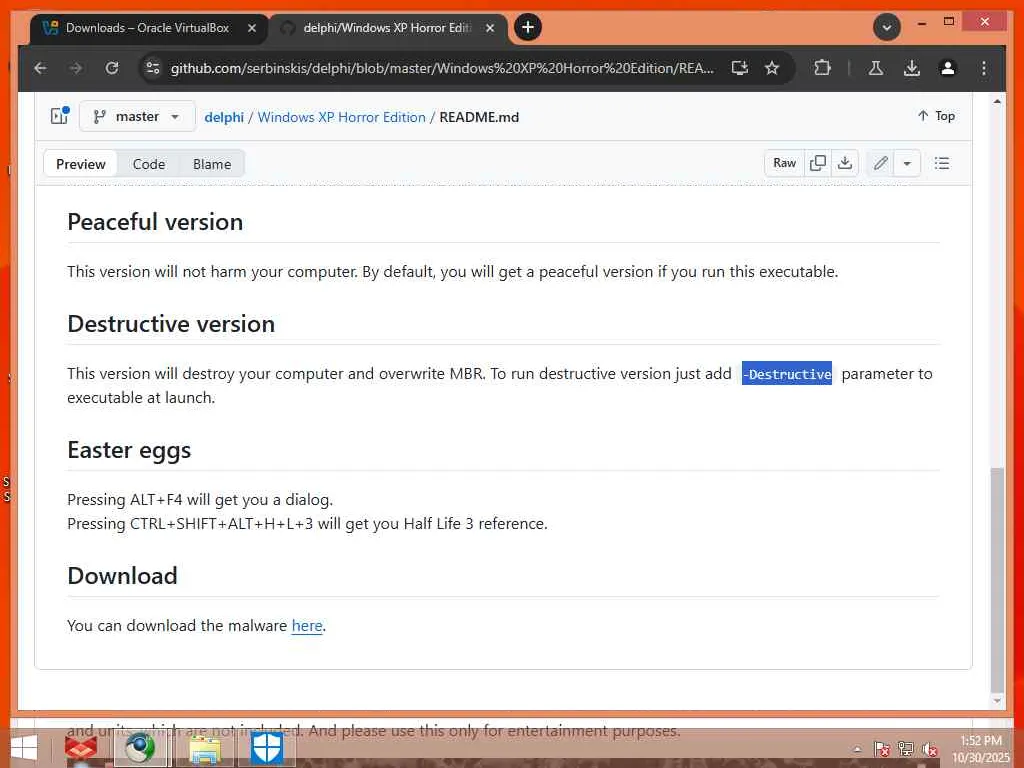Screen dimensions: 1024x768
Task: Copy raw file contents icon
Action: point(818,163)
